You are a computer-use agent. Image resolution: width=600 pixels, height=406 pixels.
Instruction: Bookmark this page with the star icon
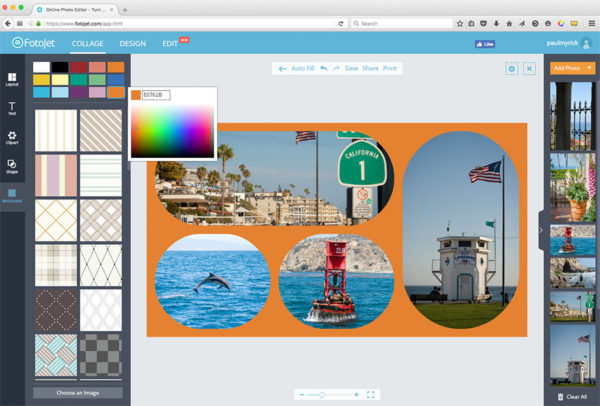point(460,23)
